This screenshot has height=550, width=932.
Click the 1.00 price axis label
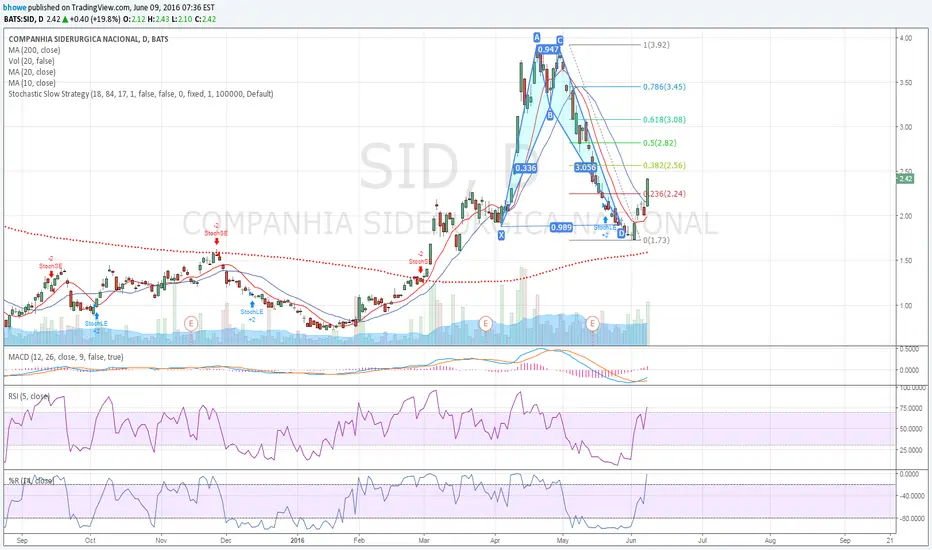point(905,306)
